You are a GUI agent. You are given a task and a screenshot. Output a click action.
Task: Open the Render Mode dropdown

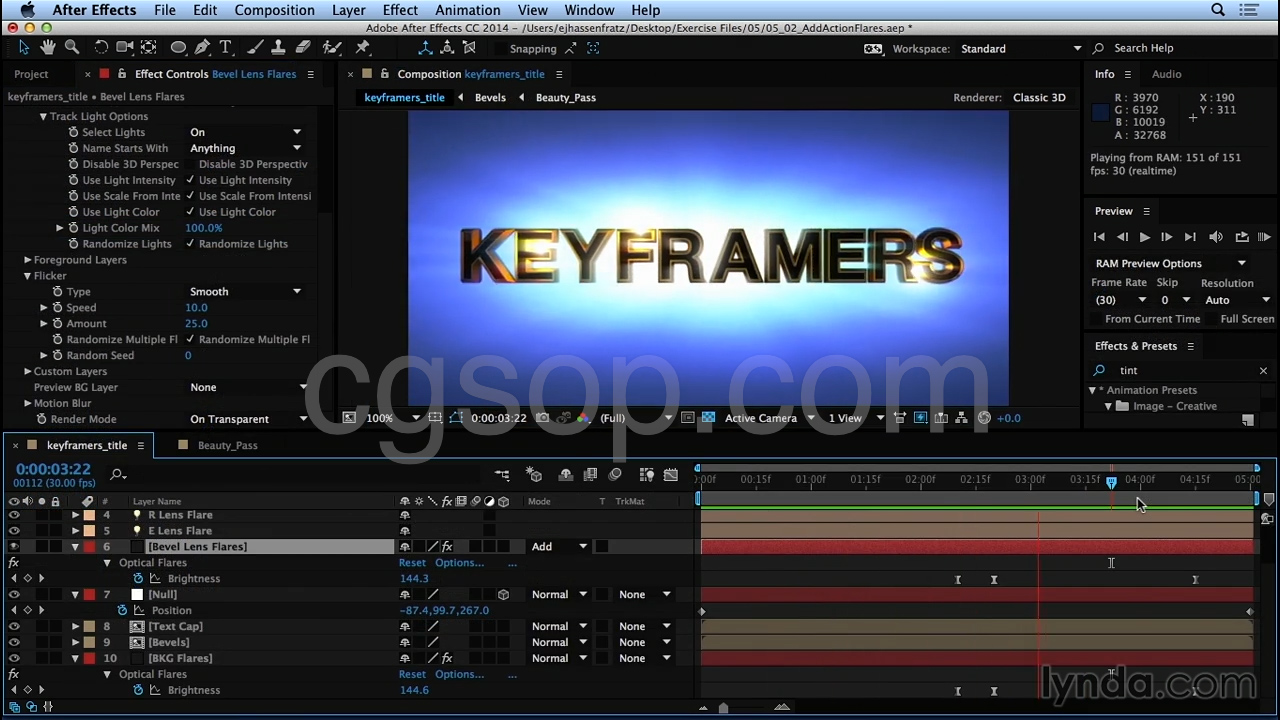click(248, 419)
